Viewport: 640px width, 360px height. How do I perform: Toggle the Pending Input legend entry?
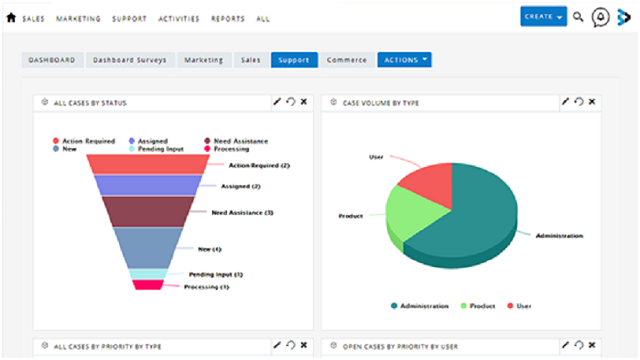[156, 149]
